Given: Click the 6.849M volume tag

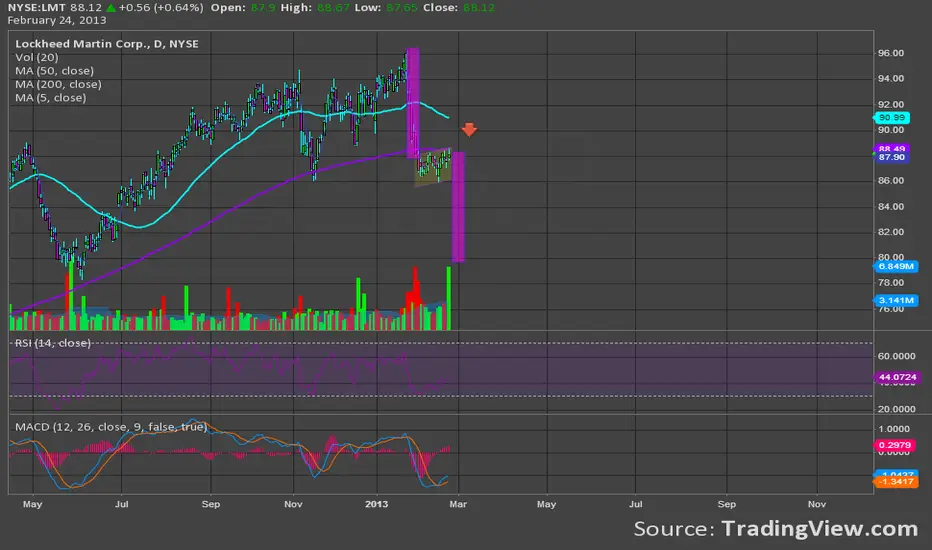Looking at the screenshot, I should [x=896, y=266].
